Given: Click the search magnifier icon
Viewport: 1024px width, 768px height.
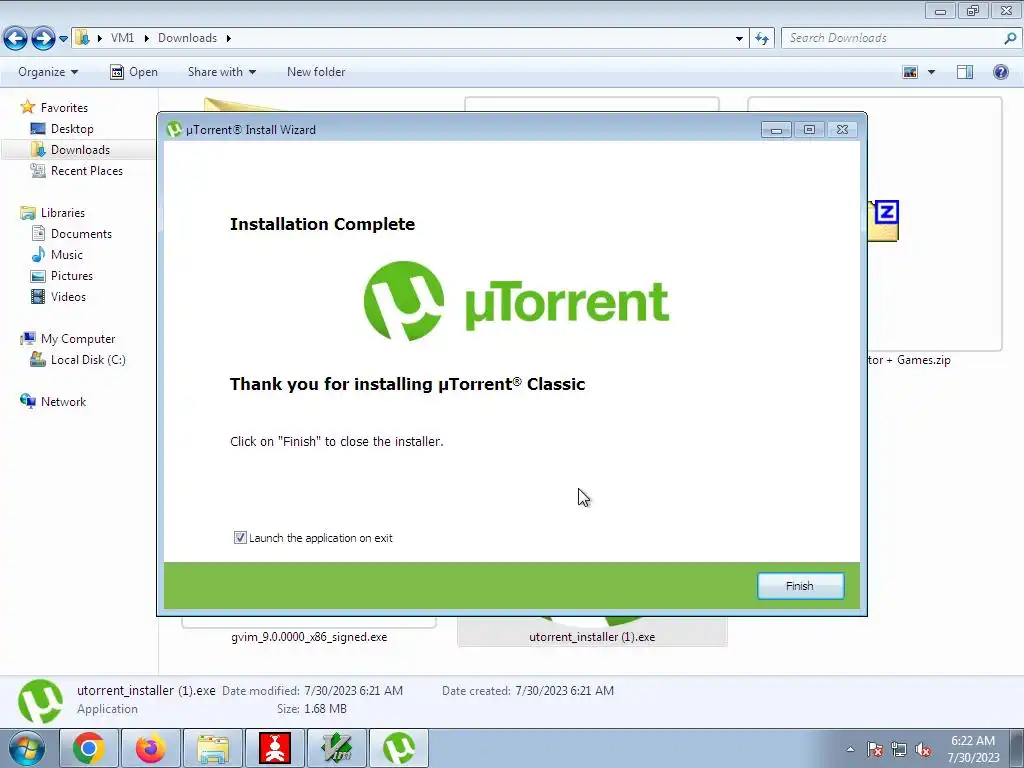Looking at the screenshot, I should tap(1010, 38).
